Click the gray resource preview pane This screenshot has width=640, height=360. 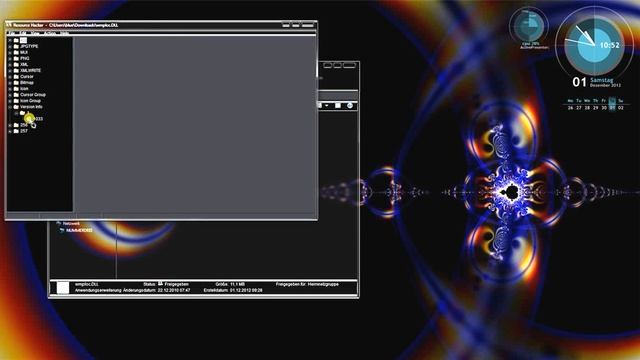click(x=195, y=124)
